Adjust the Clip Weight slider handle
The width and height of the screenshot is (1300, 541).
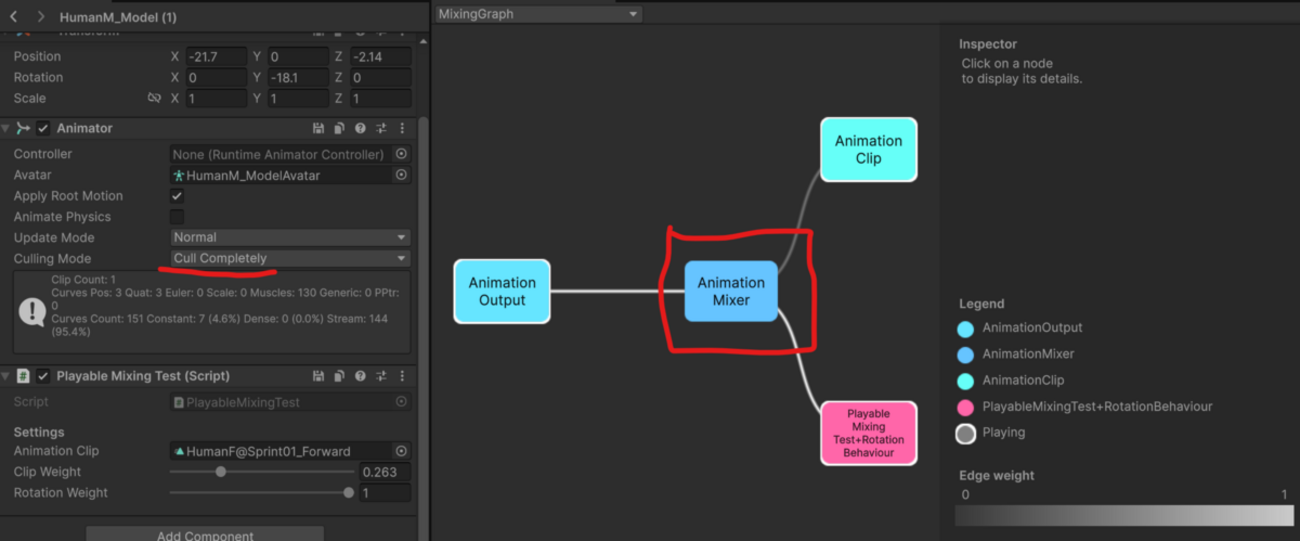pyautogui.click(x=221, y=472)
